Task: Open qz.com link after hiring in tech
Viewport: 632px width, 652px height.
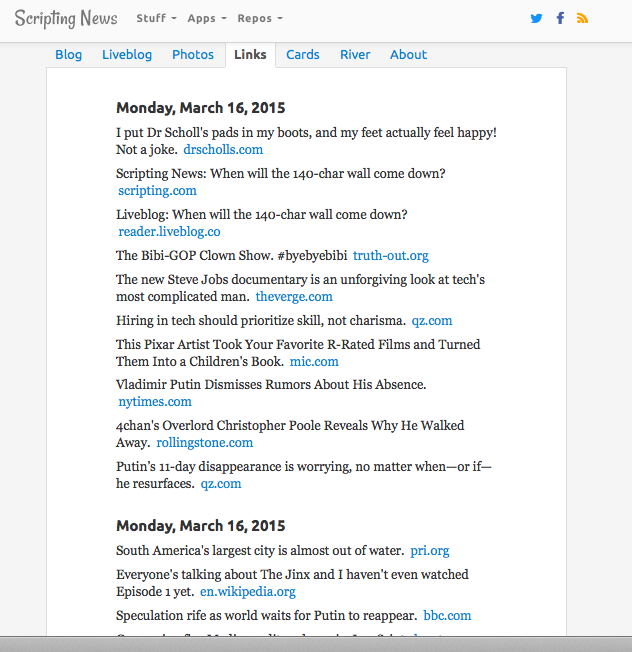Action: [x=432, y=321]
